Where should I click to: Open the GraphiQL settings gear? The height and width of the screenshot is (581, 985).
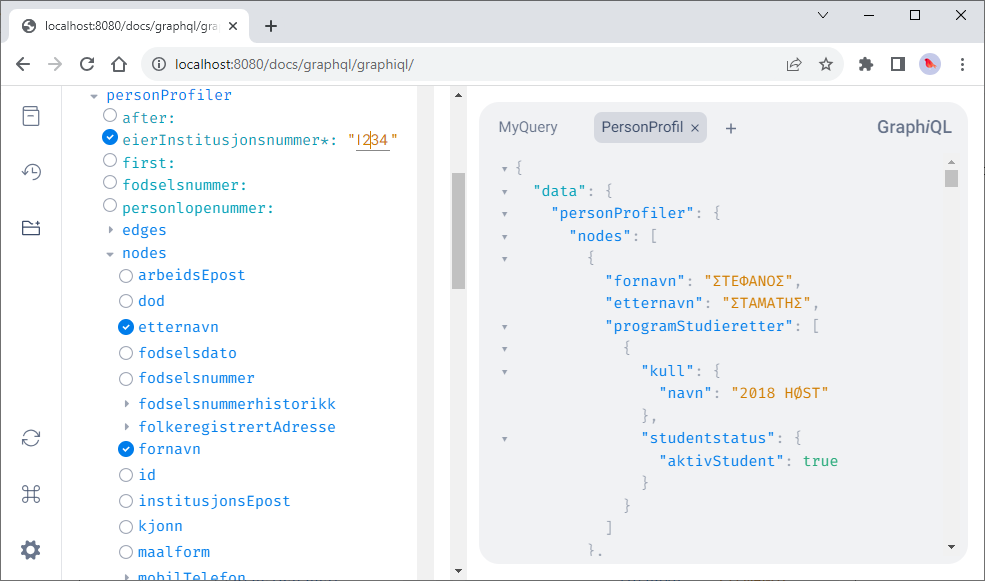pyautogui.click(x=31, y=550)
